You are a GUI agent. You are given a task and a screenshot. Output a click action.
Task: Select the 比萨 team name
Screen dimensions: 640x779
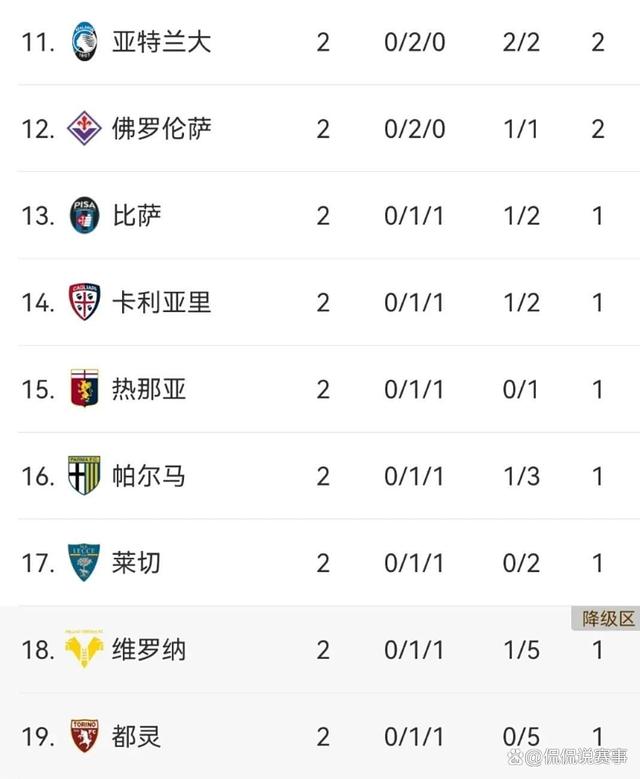coord(136,216)
